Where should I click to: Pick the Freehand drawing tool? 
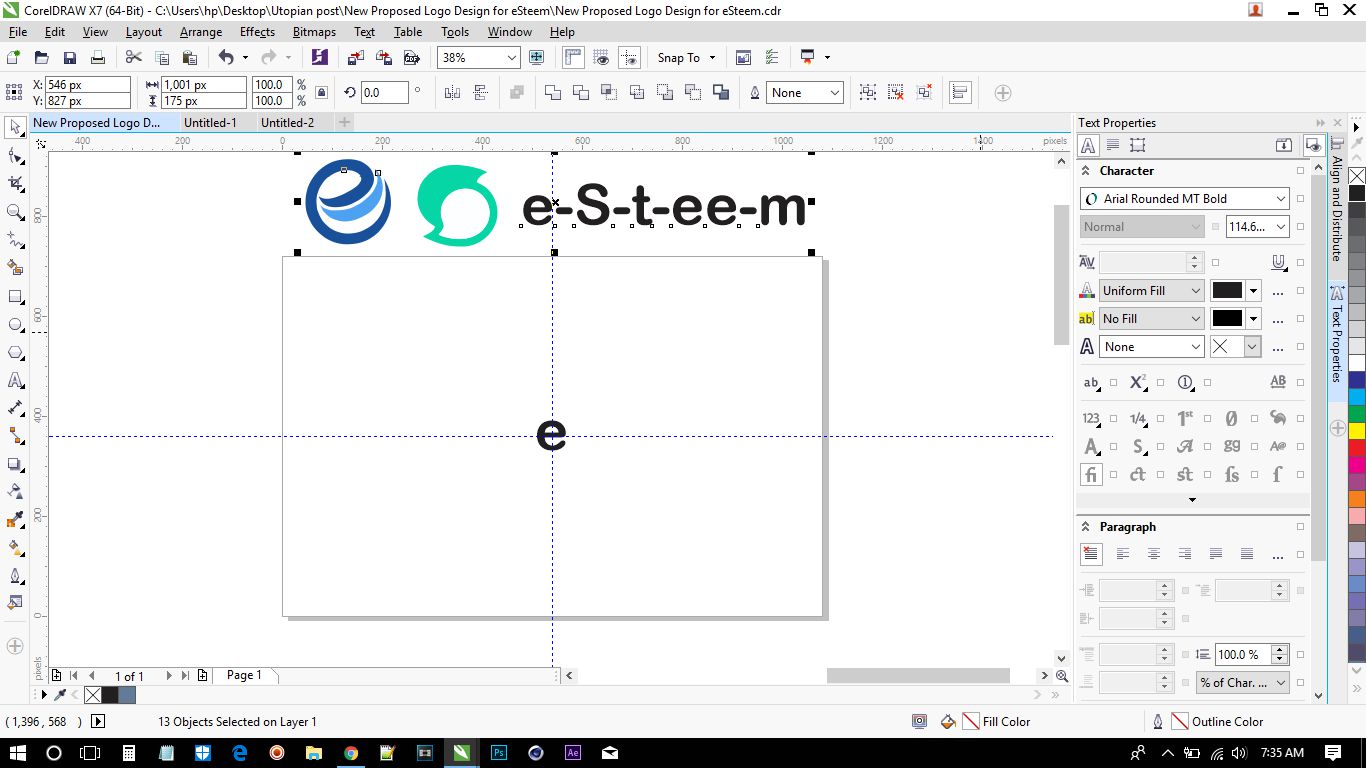(15, 240)
